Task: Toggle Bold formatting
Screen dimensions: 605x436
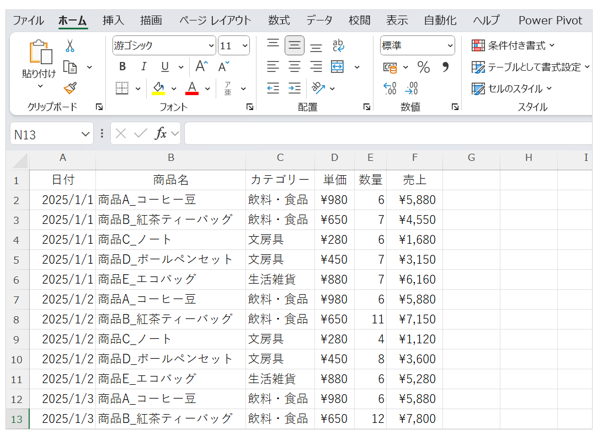Action: click(122, 67)
